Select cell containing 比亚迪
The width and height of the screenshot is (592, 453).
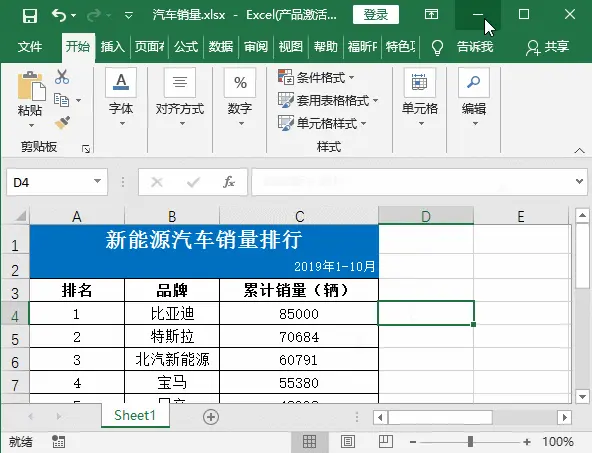pos(172,313)
